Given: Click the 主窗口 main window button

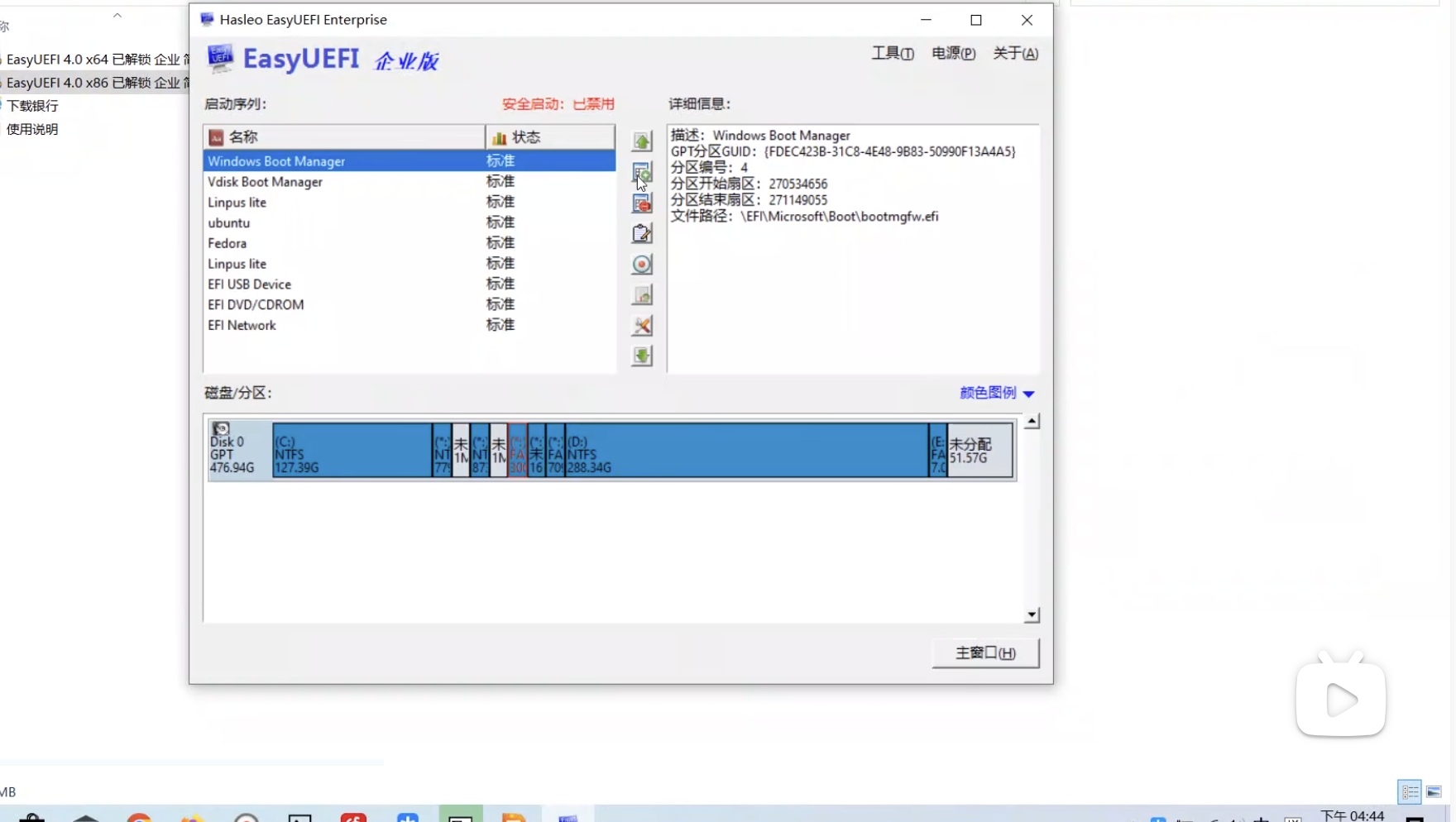Looking at the screenshot, I should point(985,653).
